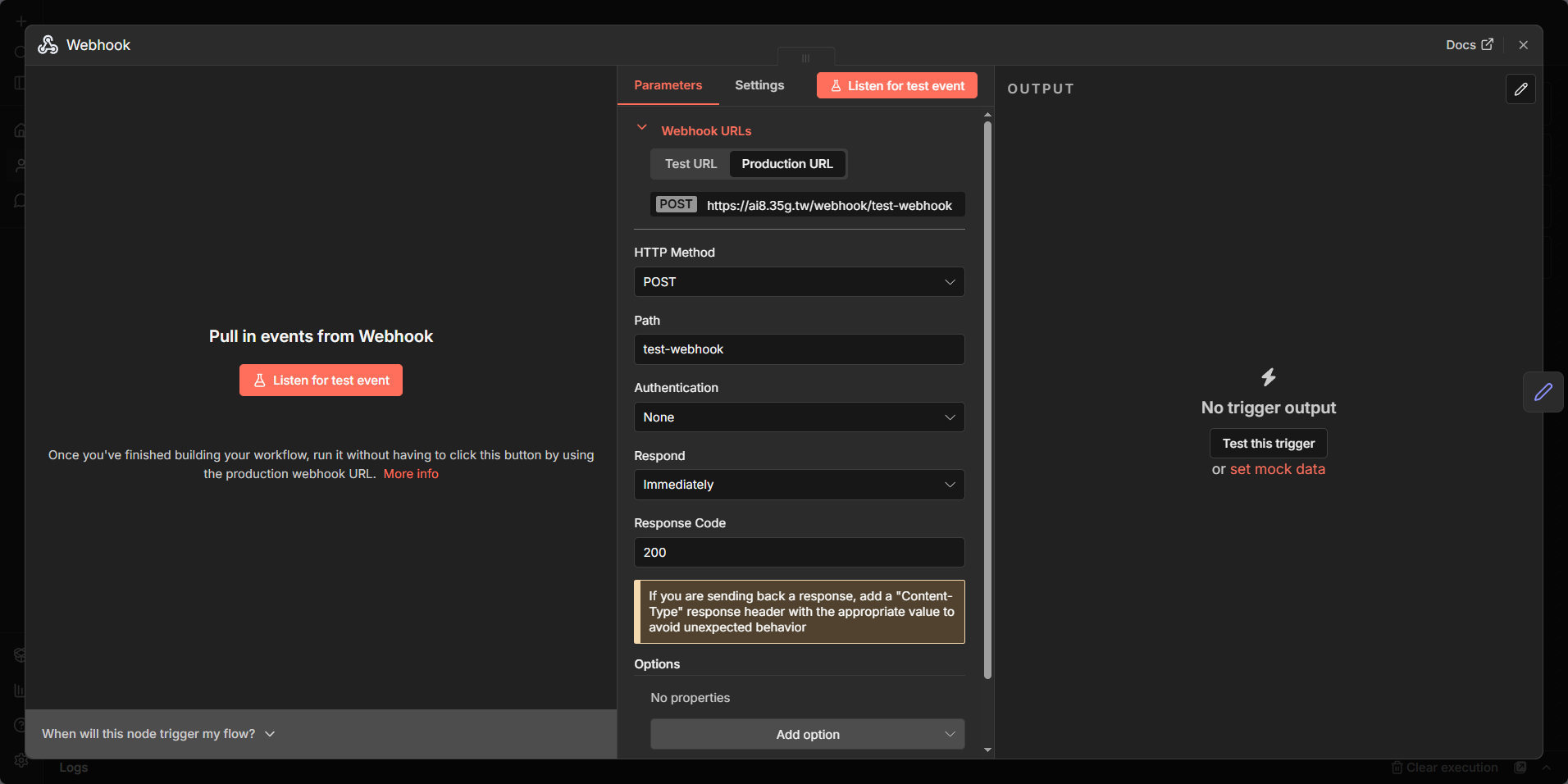Click the set mock data link
This screenshot has width=1568, height=784.
pyautogui.click(x=1277, y=469)
